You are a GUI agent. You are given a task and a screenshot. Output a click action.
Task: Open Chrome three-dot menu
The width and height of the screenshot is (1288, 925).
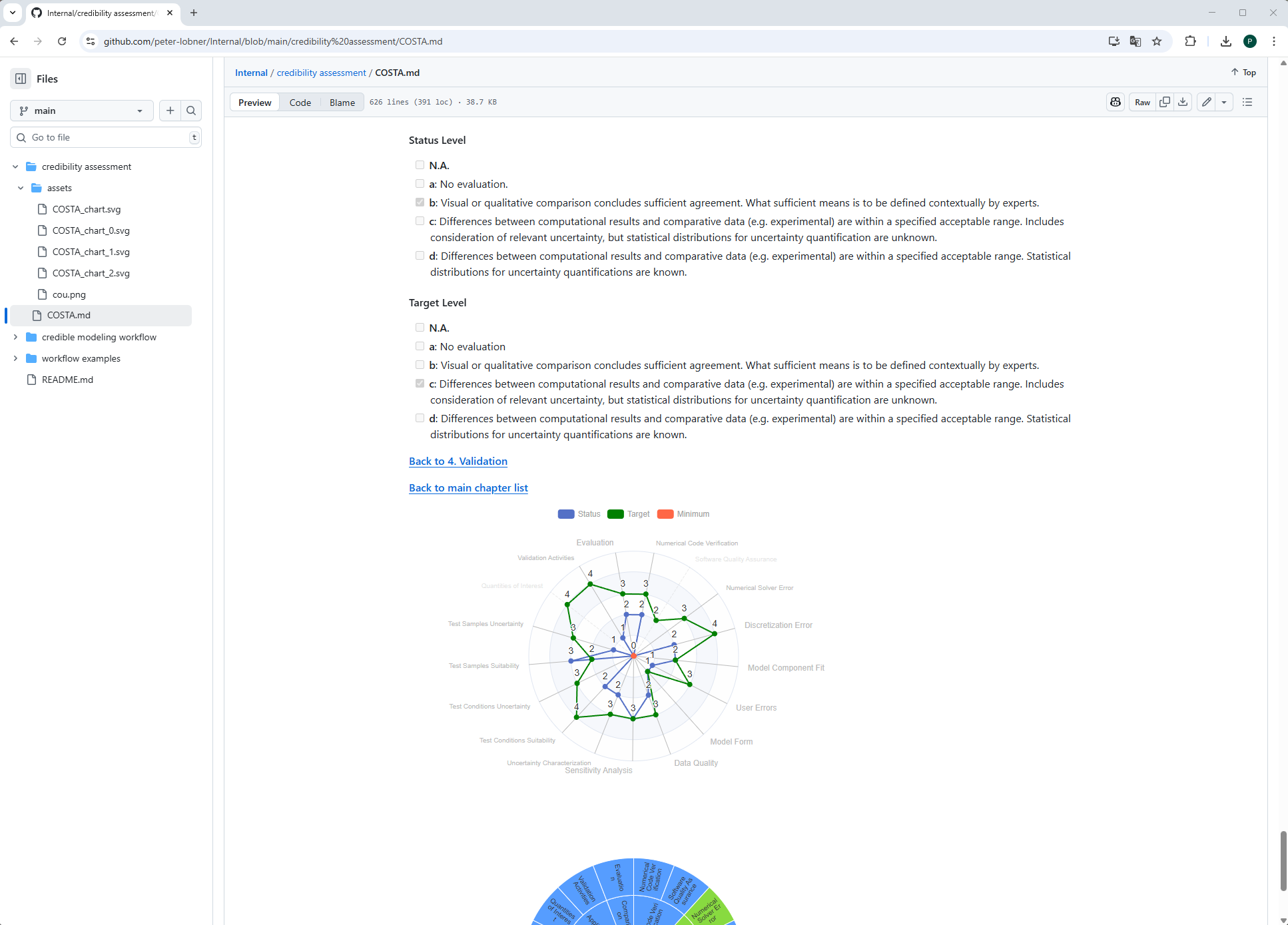click(1274, 41)
